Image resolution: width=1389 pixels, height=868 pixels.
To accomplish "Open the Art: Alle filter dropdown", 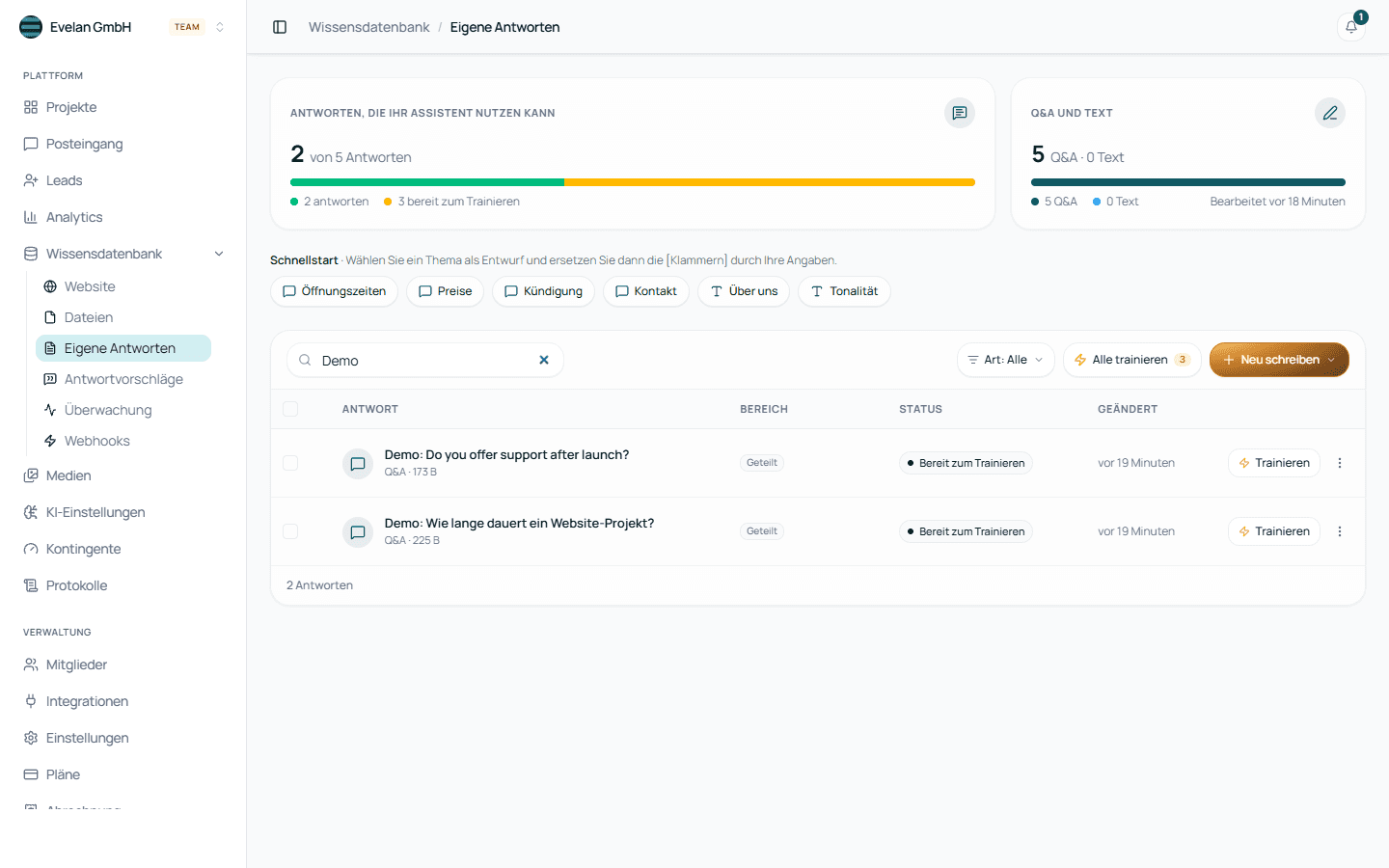I will tap(1006, 360).
